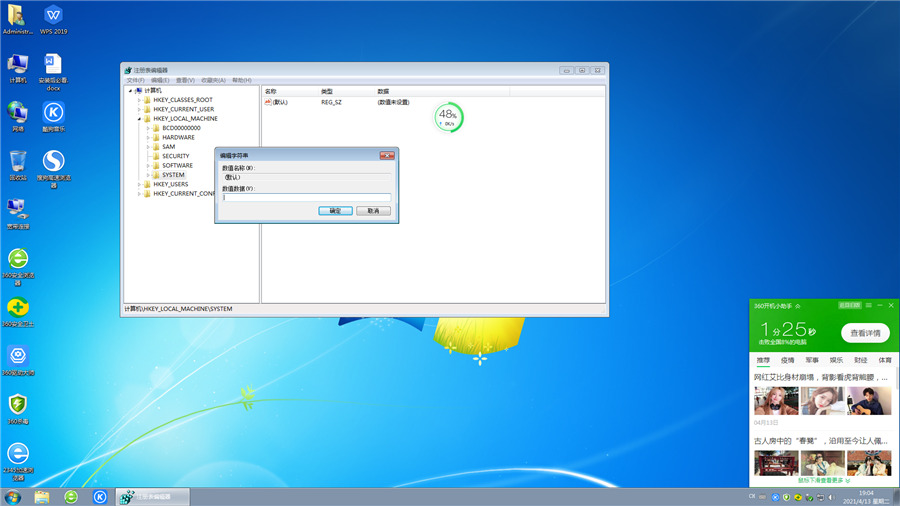Click the volume speaker tray icon
The image size is (900, 506).
click(831, 497)
